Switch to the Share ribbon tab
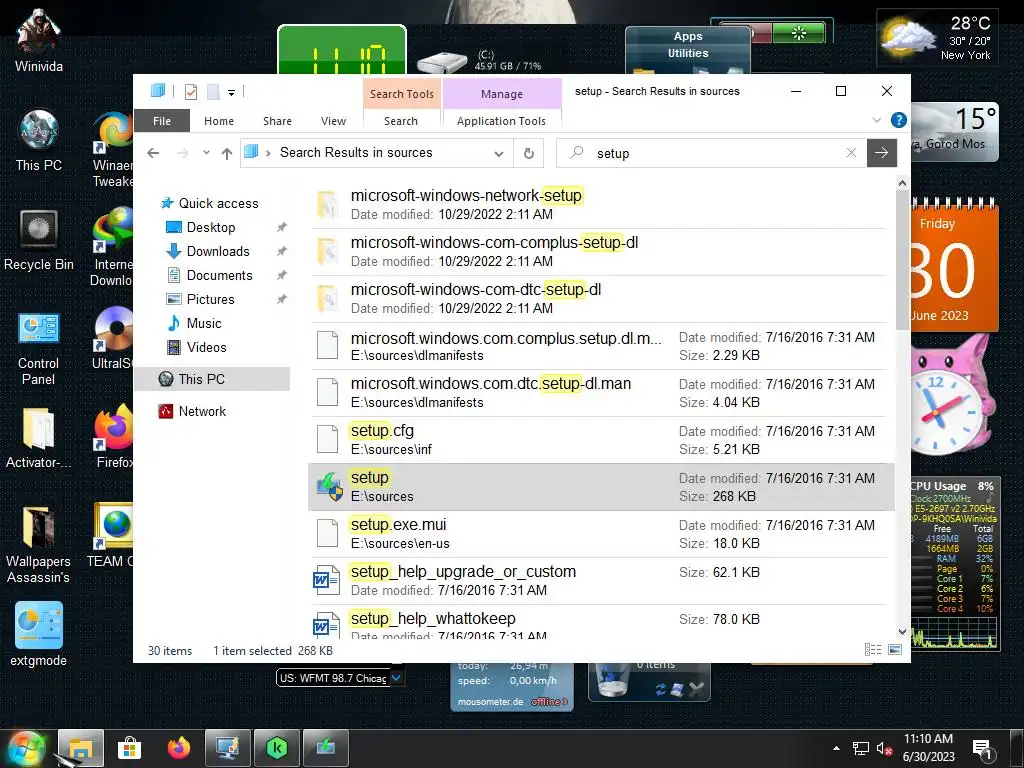This screenshot has width=1024, height=768. click(x=278, y=121)
